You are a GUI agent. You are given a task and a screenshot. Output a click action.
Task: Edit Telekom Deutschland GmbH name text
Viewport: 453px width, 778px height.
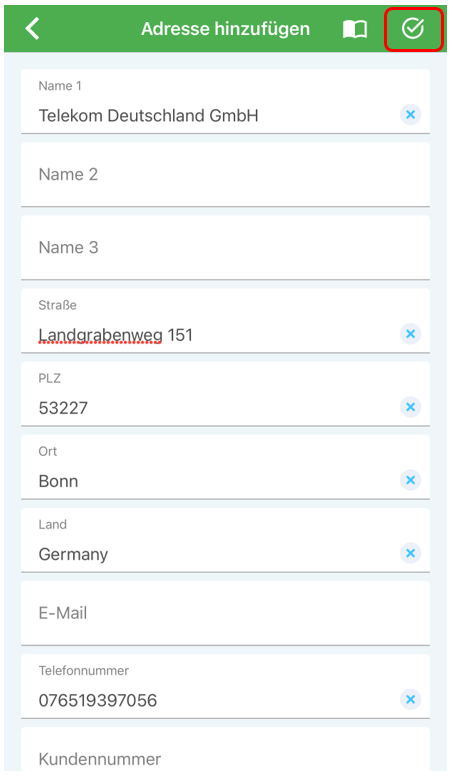click(148, 116)
